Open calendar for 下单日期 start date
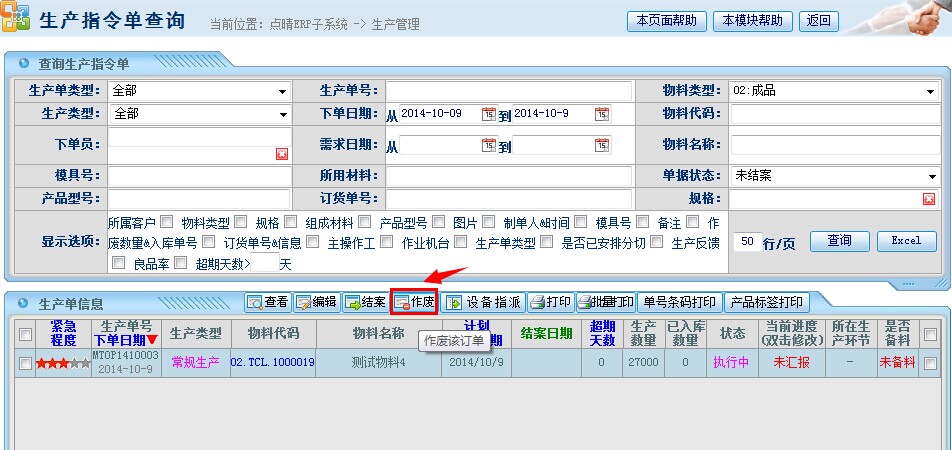952x450 pixels. click(488, 114)
